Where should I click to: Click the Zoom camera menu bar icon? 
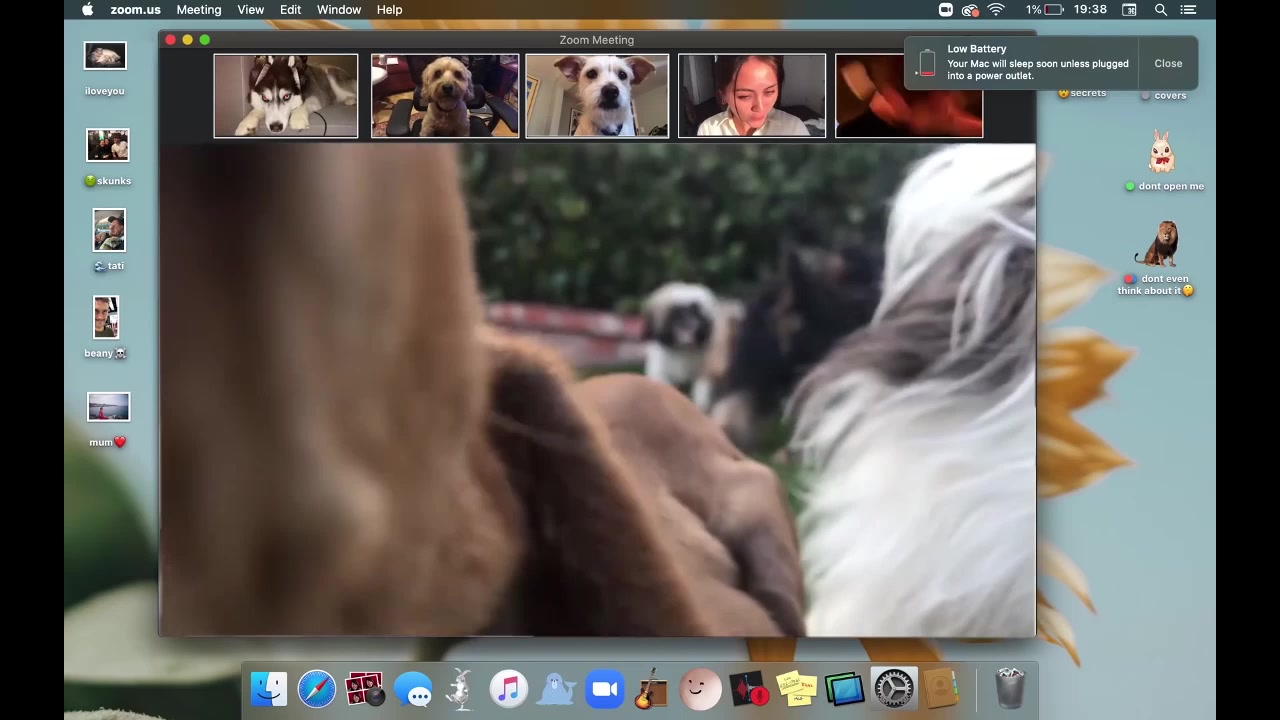tap(945, 10)
